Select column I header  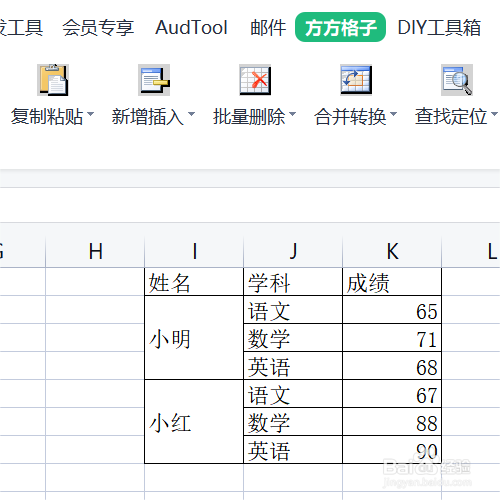click(194, 252)
